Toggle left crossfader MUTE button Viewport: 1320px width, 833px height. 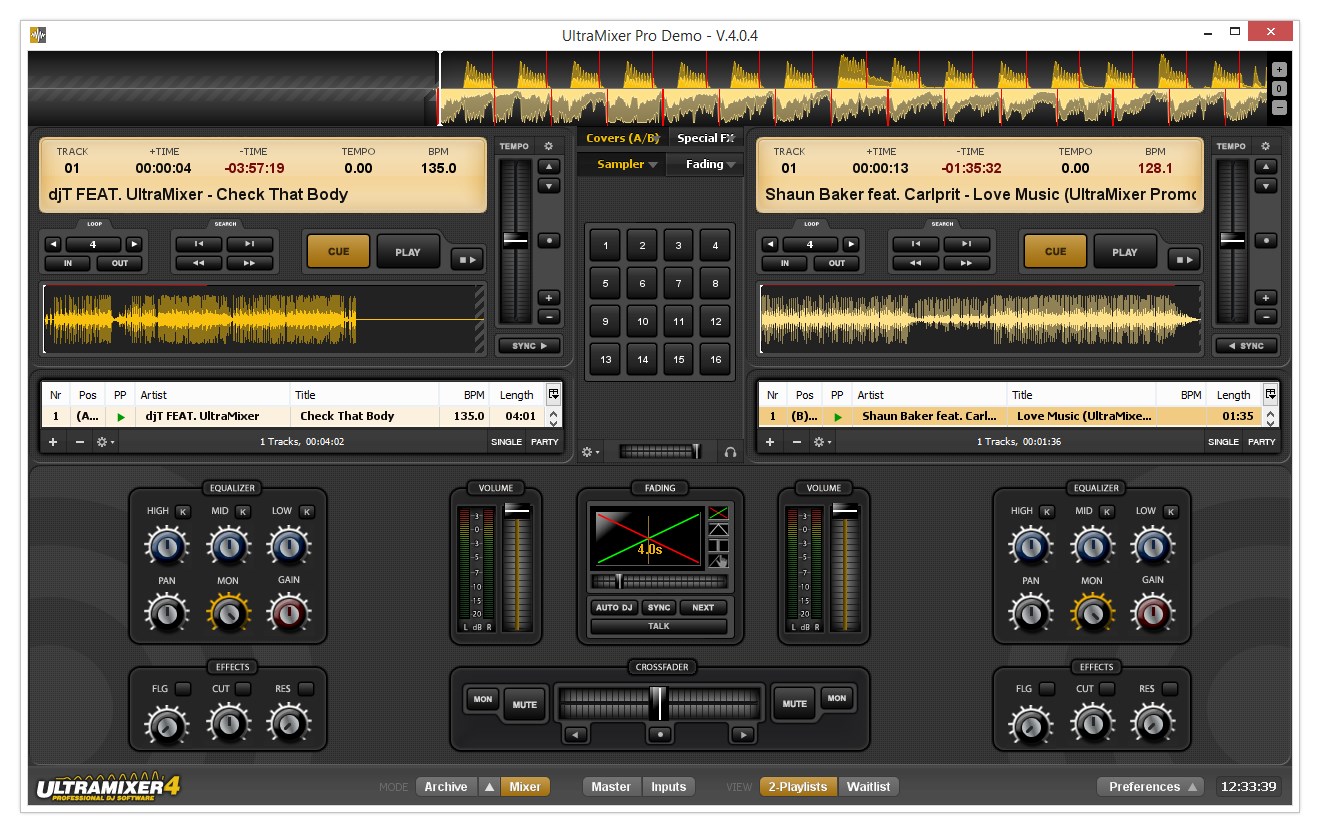click(x=525, y=704)
